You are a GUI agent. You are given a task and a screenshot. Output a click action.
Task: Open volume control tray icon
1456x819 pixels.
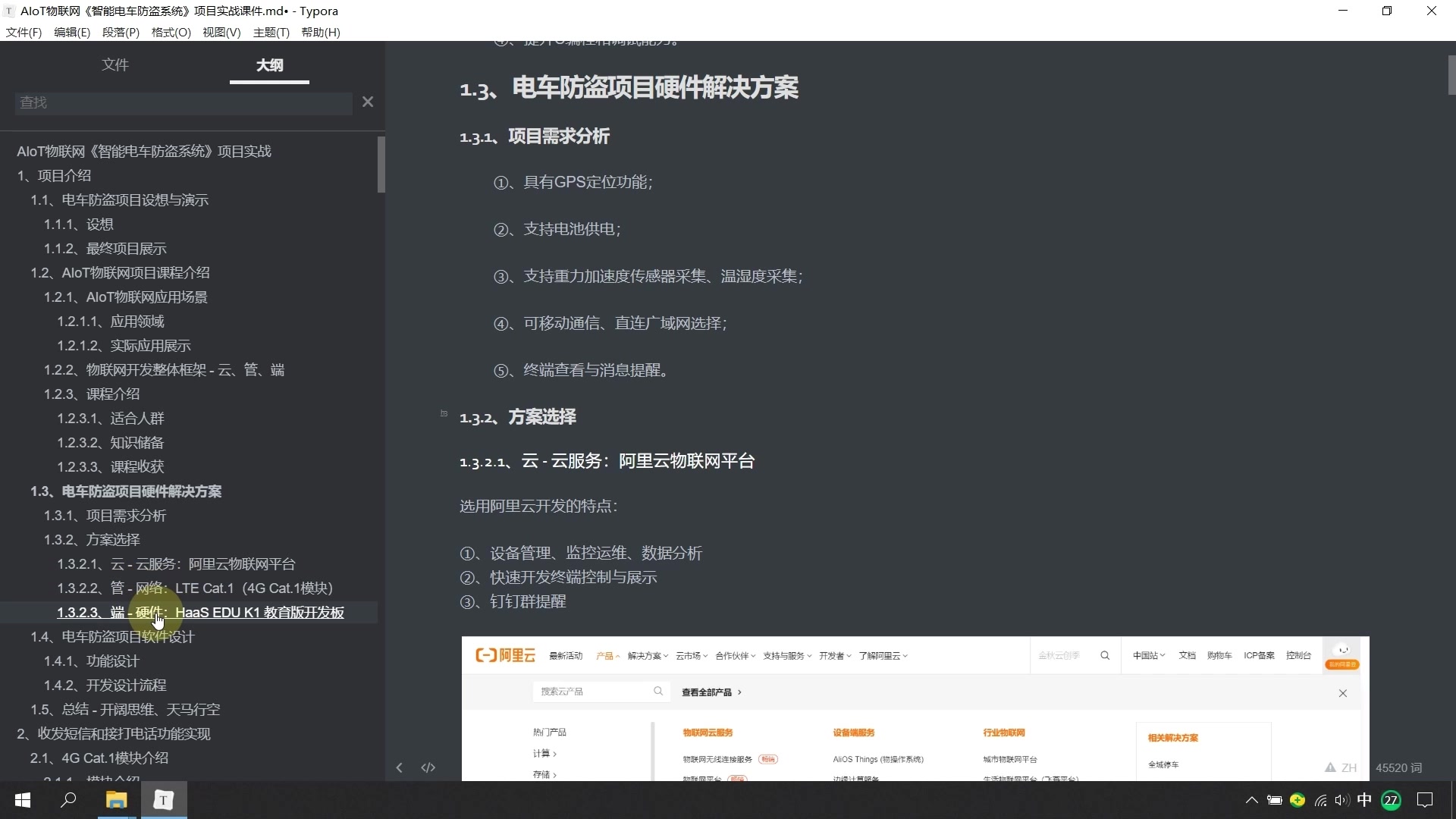[1342, 800]
